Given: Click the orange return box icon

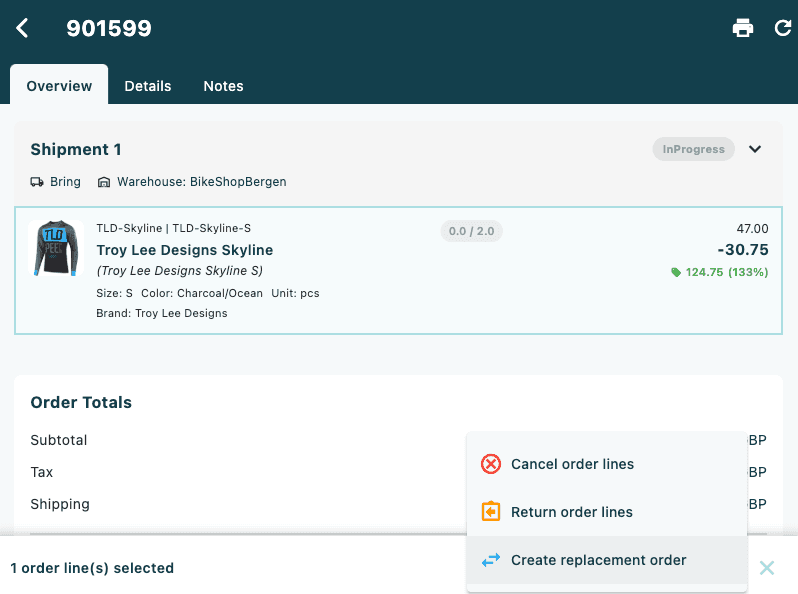Looking at the screenshot, I should 491,512.
